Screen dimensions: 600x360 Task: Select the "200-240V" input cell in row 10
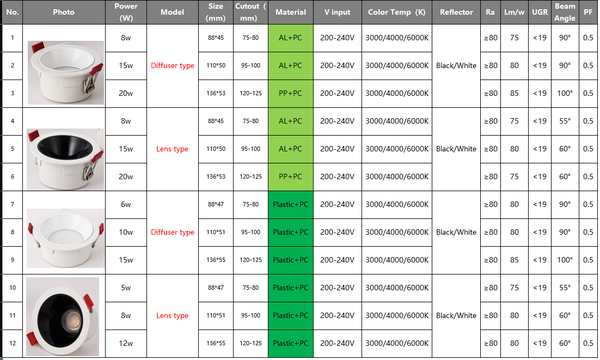pos(337,288)
